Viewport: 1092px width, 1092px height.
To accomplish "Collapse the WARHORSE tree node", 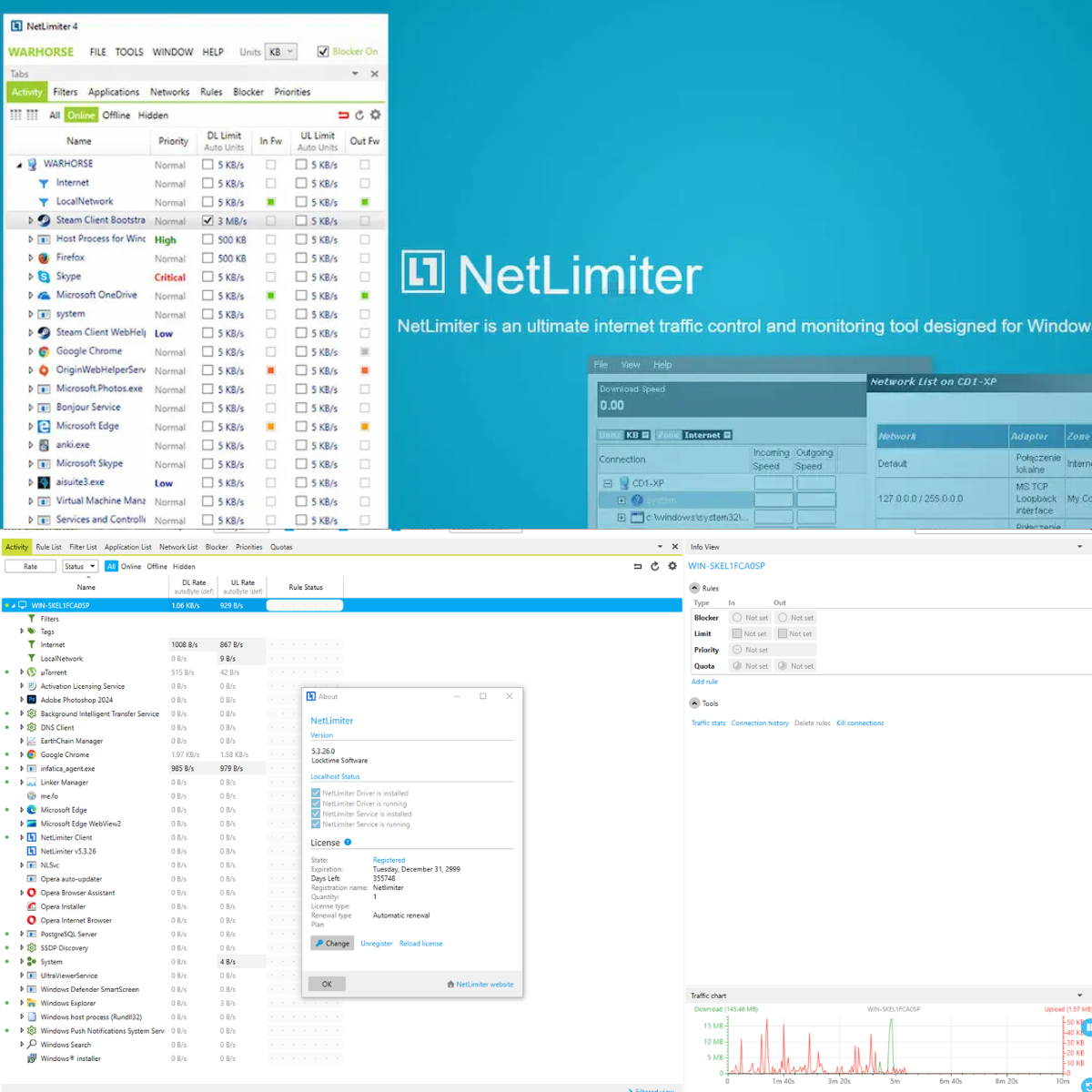I will pos(19,165).
